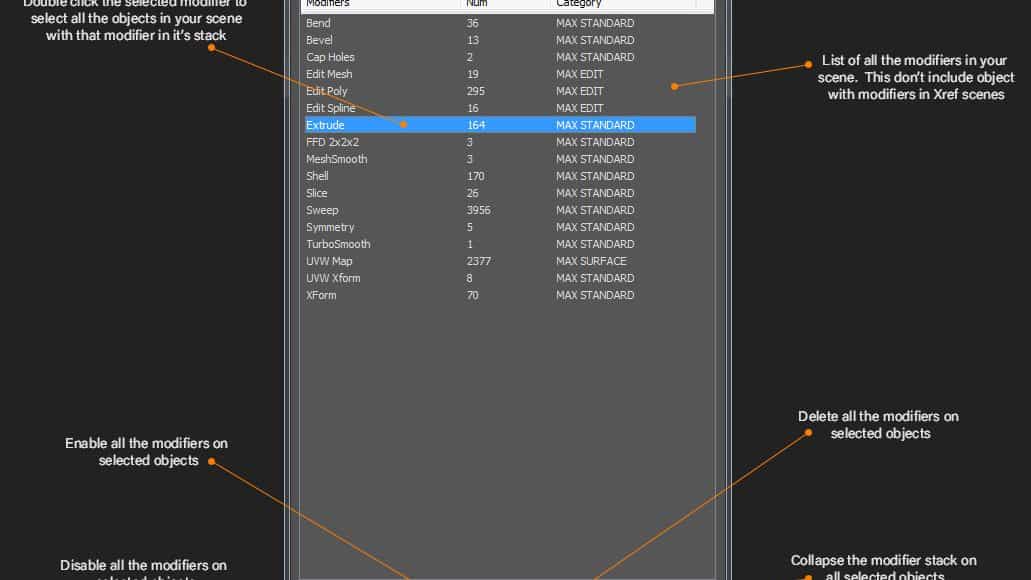Select the TurboSmooth modifier entry
Screen dimensions: 1031x580
[x=338, y=244]
